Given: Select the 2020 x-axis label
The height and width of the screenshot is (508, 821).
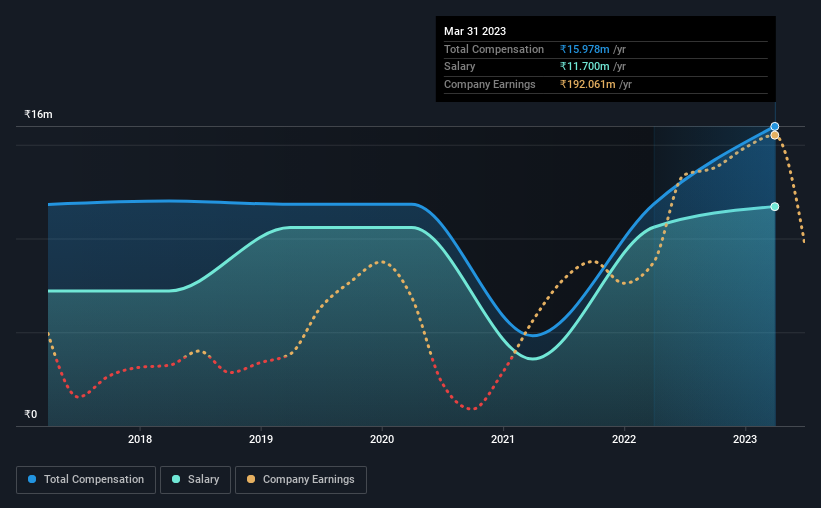Looking at the screenshot, I should point(382,439).
